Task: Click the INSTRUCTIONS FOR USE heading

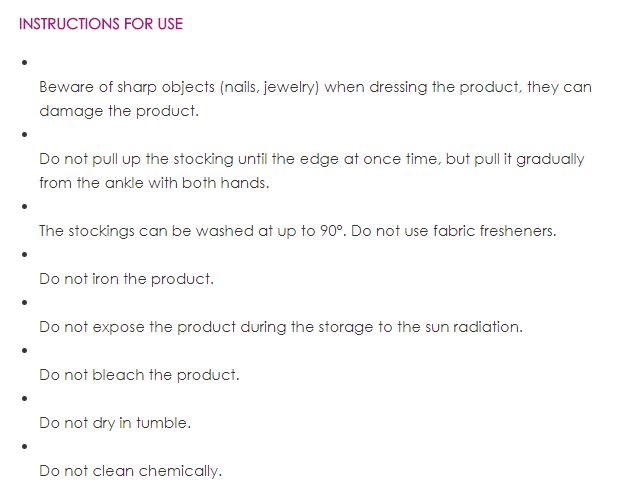Action: (x=101, y=23)
